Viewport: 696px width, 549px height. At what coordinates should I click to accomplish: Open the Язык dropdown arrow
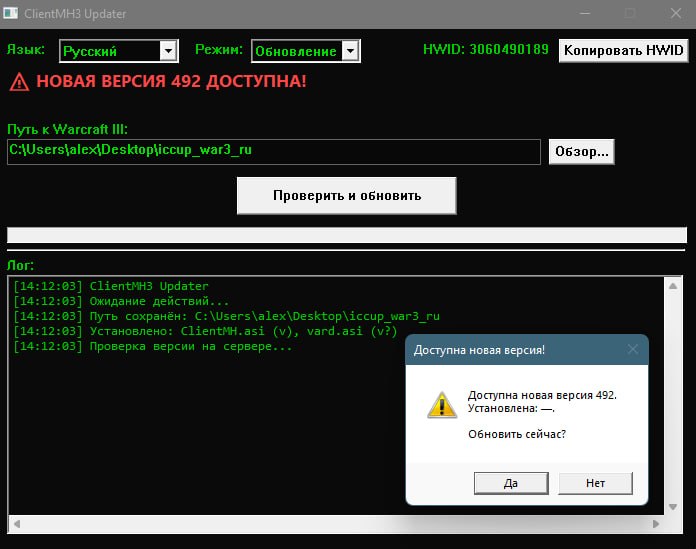pos(169,51)
